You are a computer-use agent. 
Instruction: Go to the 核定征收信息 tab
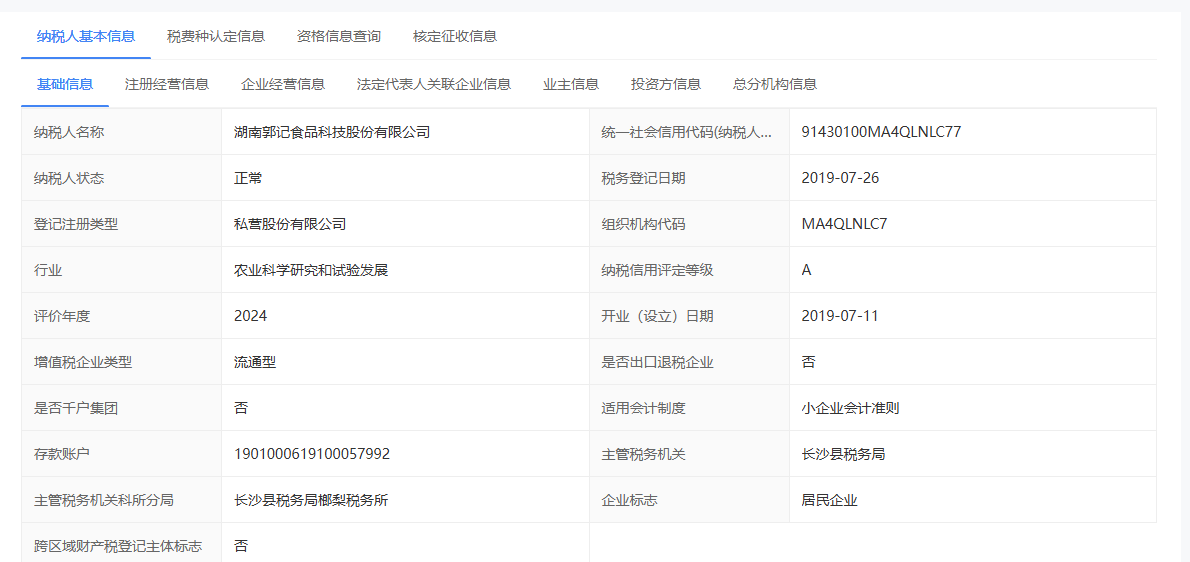455,36
